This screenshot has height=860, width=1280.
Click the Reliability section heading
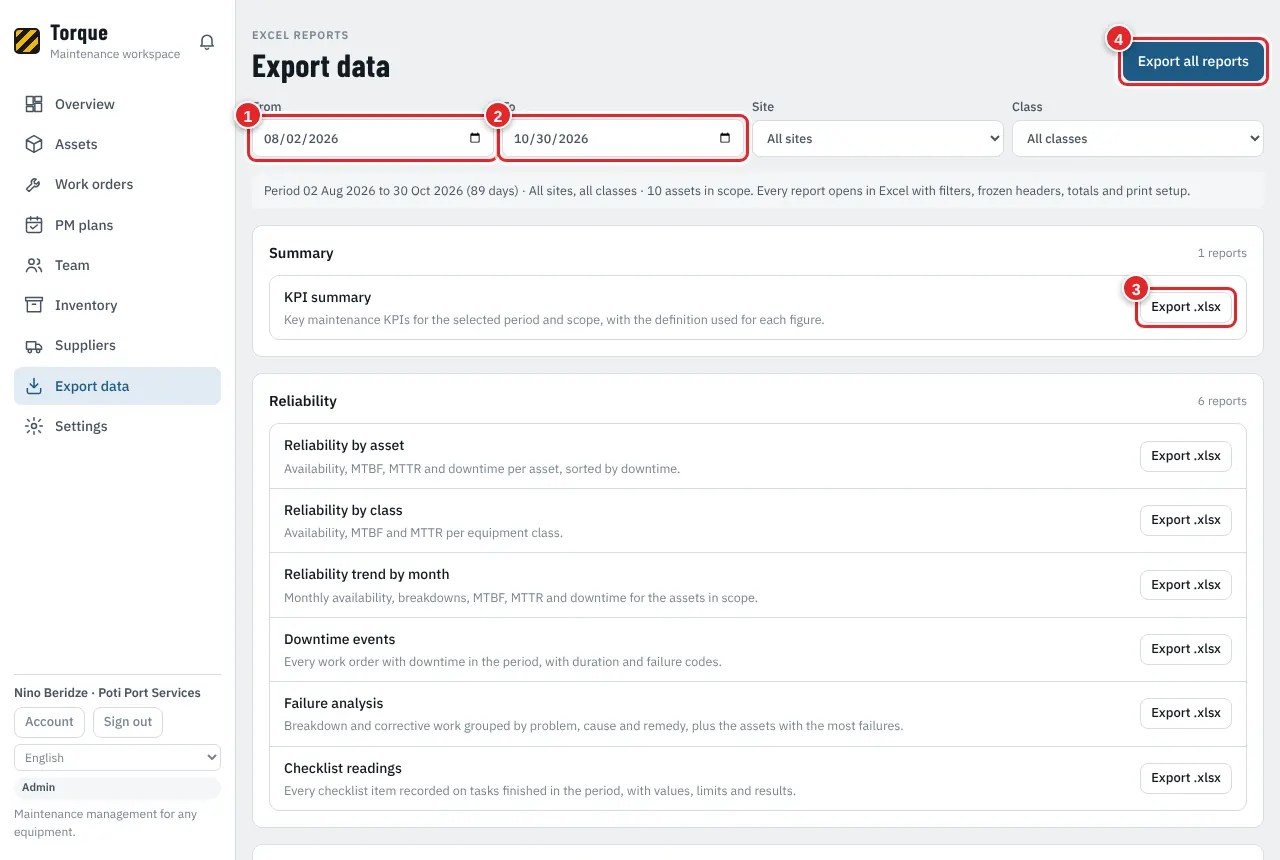[303, 401]
